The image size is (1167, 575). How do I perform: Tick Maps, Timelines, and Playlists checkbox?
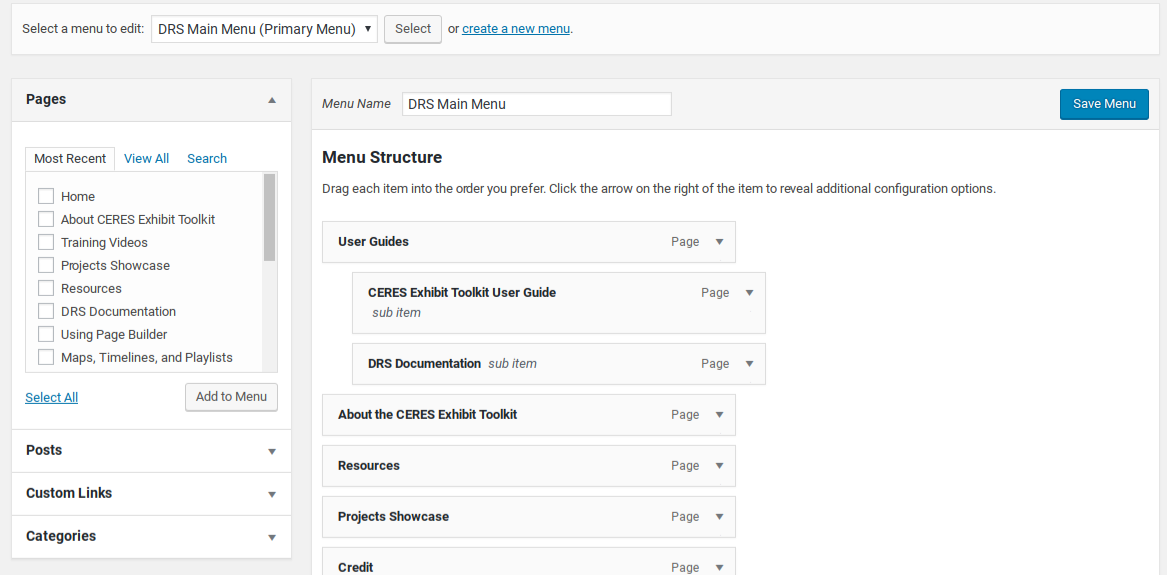46,358
